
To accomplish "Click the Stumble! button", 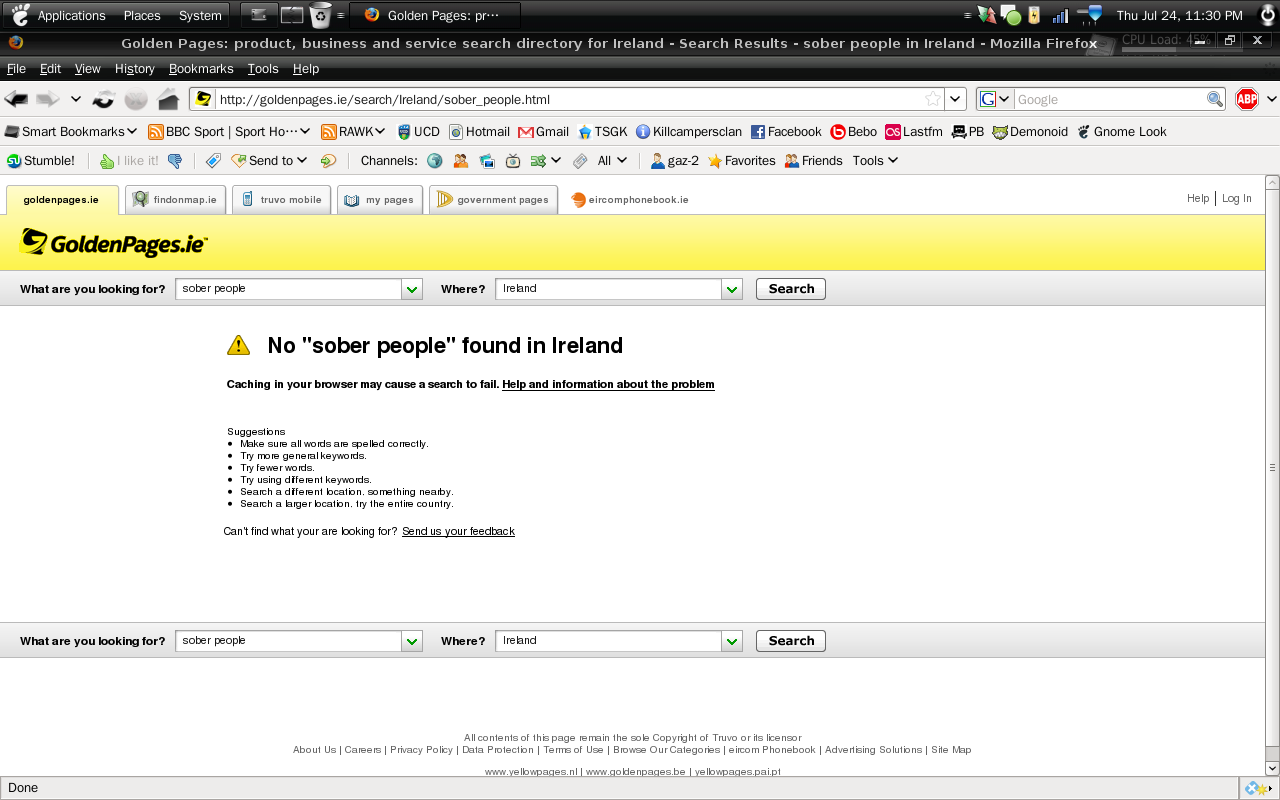I will [41, 161].
